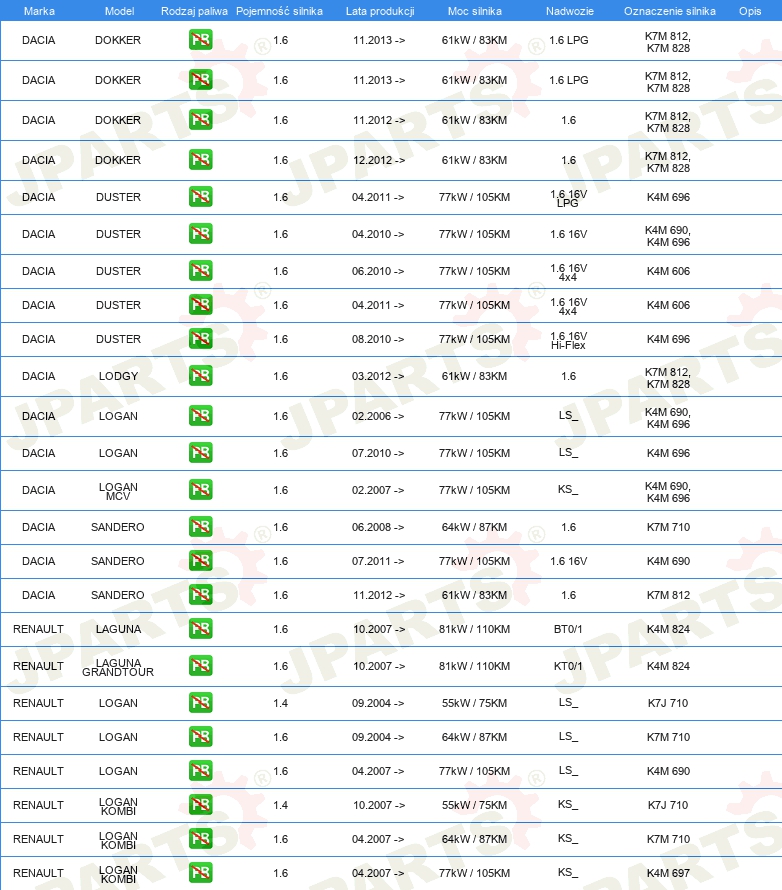The height and width of the screenshot is (890, 782).
Task: Click the BT0/1 body cell
Action: point(568,629)
